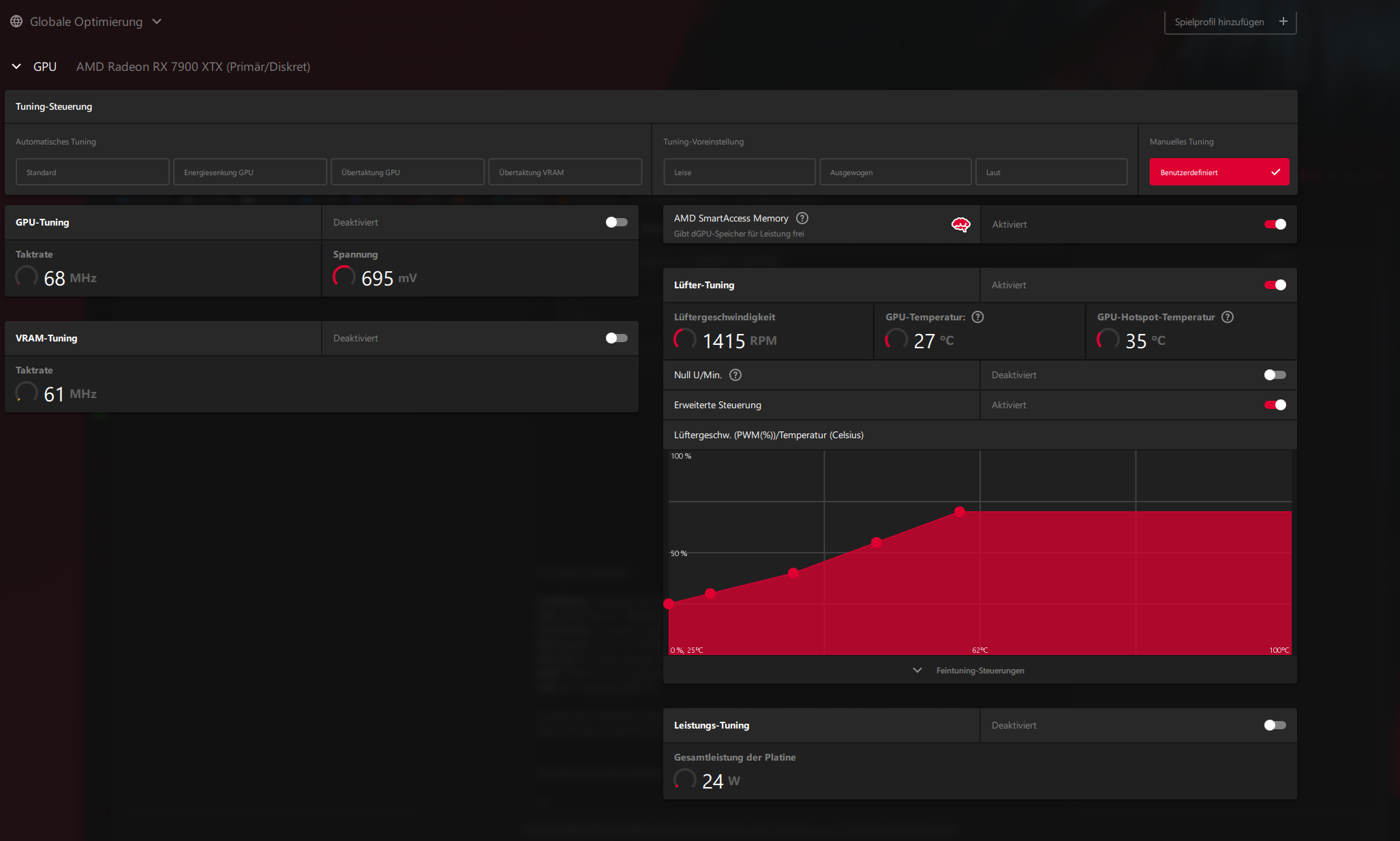Screen dimensions: 1400x841
Task: Open help for AMD SmartAccess Memory
Action: pos(802,218)
